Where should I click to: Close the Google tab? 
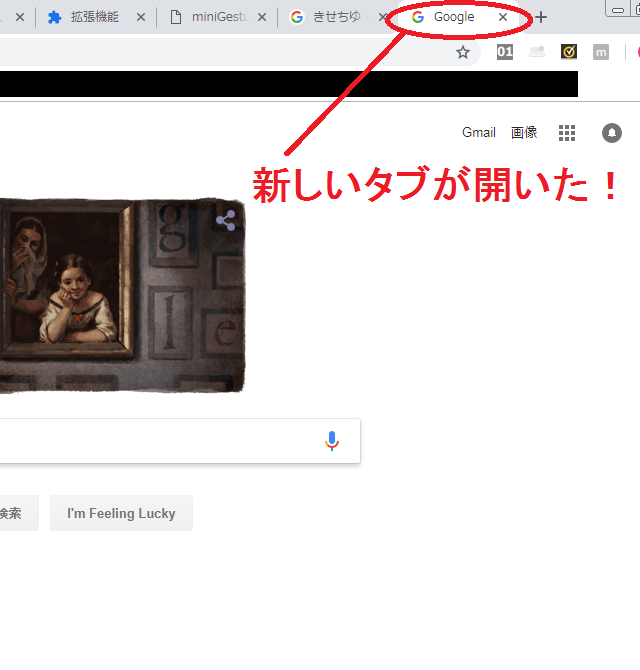[x=503, y=17]
